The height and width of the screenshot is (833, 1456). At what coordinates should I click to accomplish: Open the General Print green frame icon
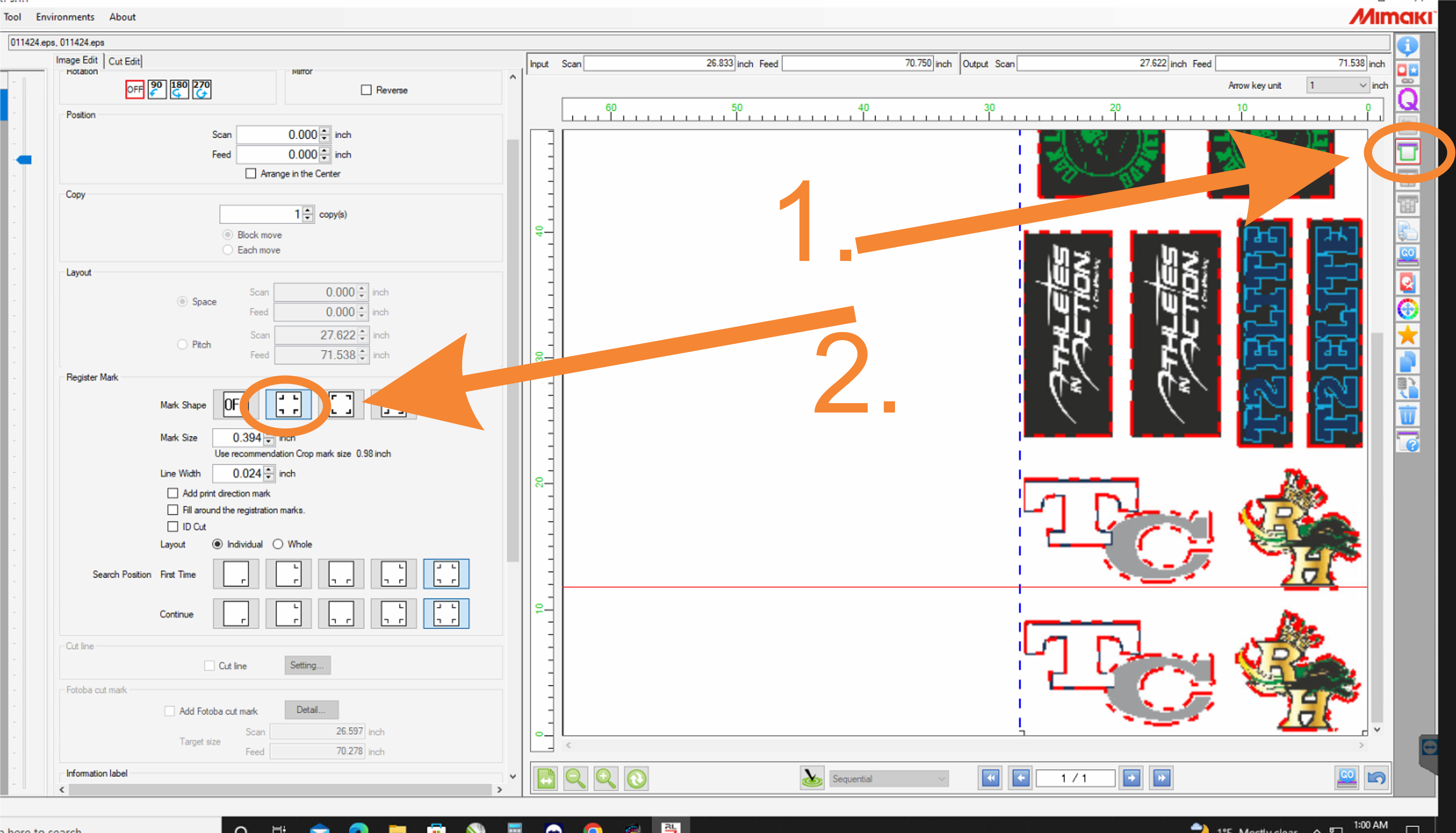[x=1407, y=152]
